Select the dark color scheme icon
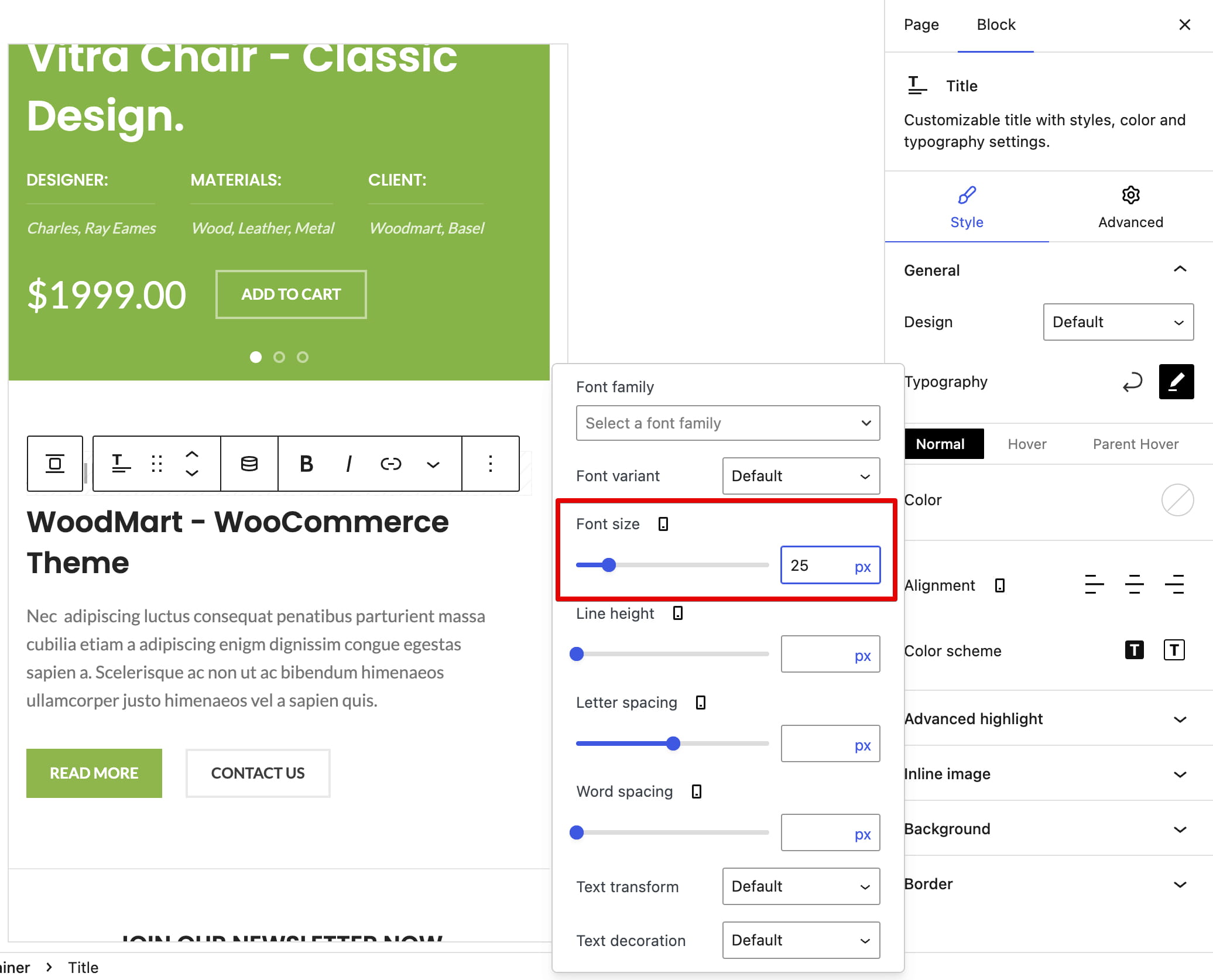This screenshot has width=1213, height=980. pos(1135,650)
